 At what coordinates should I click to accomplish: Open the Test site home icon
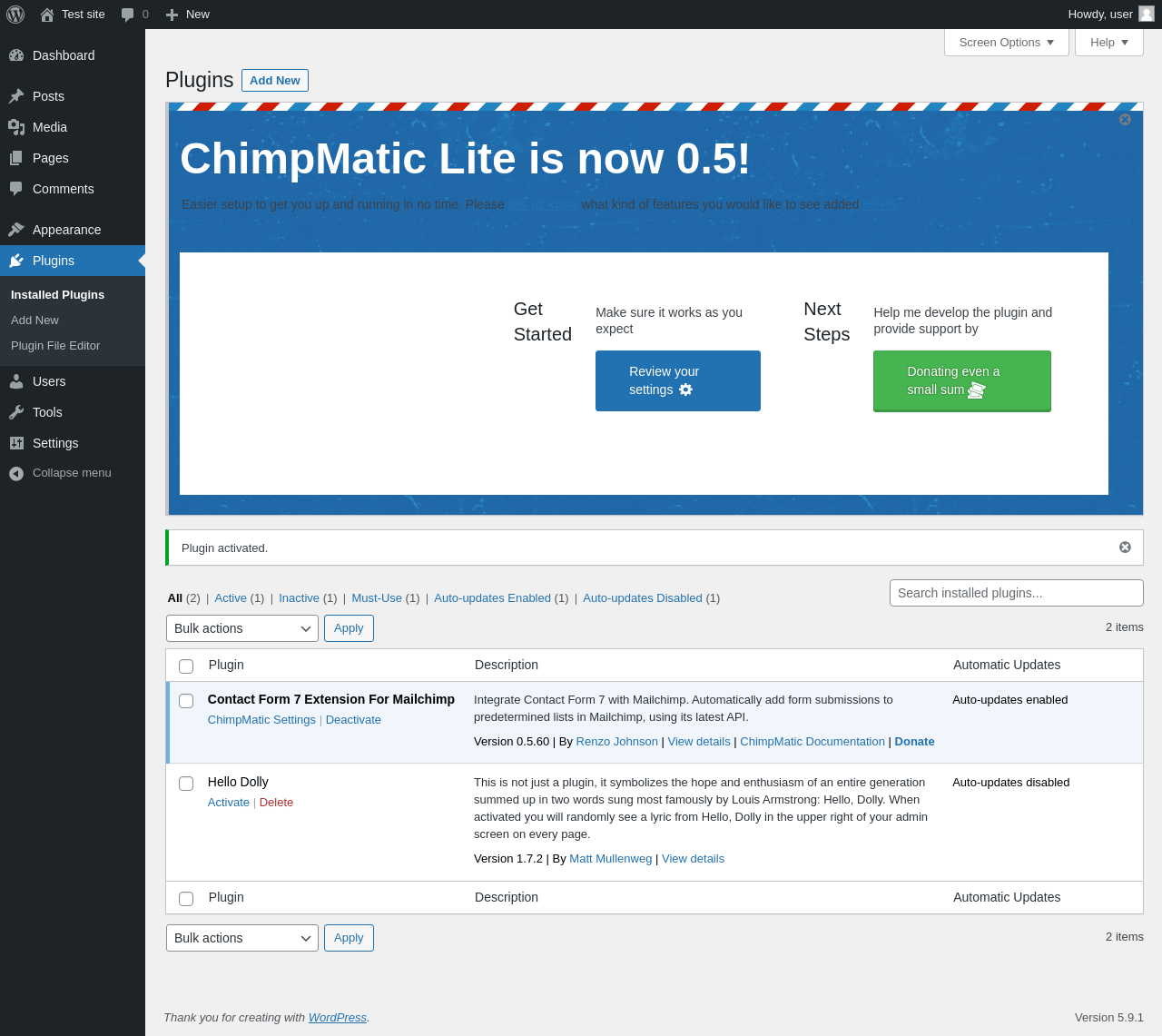[47, 15]
